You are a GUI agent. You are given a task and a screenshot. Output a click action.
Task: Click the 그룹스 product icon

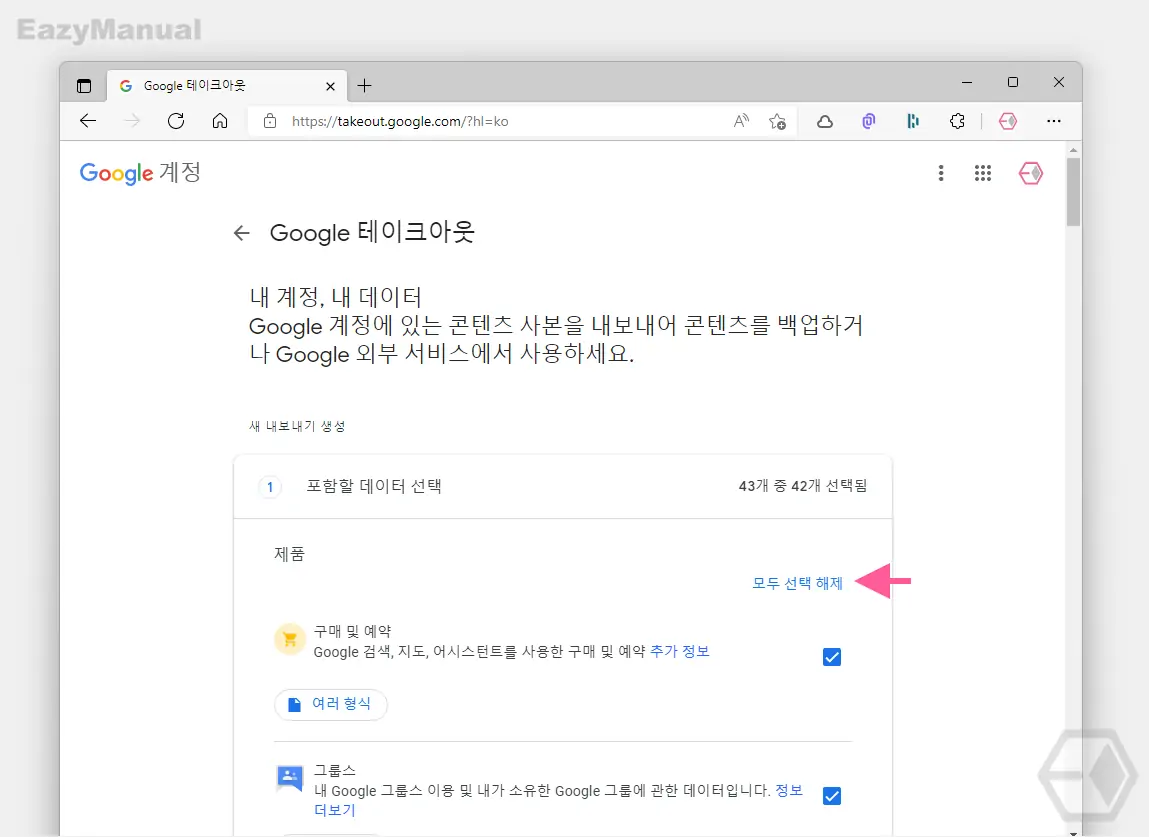pos(290,778)
